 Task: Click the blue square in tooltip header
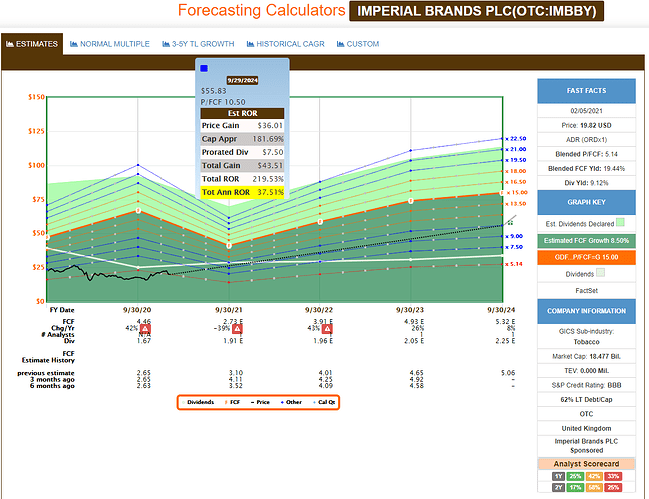pos(204,68)
